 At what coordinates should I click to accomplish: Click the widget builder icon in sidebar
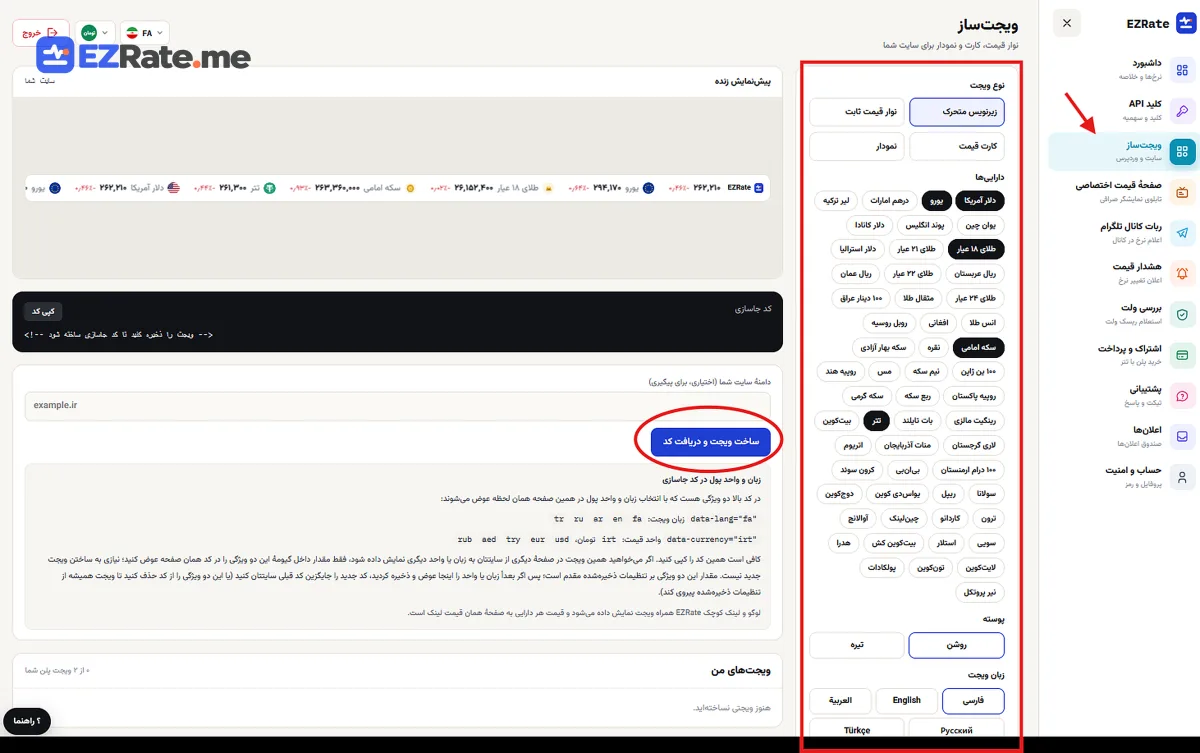point(1182,152)
